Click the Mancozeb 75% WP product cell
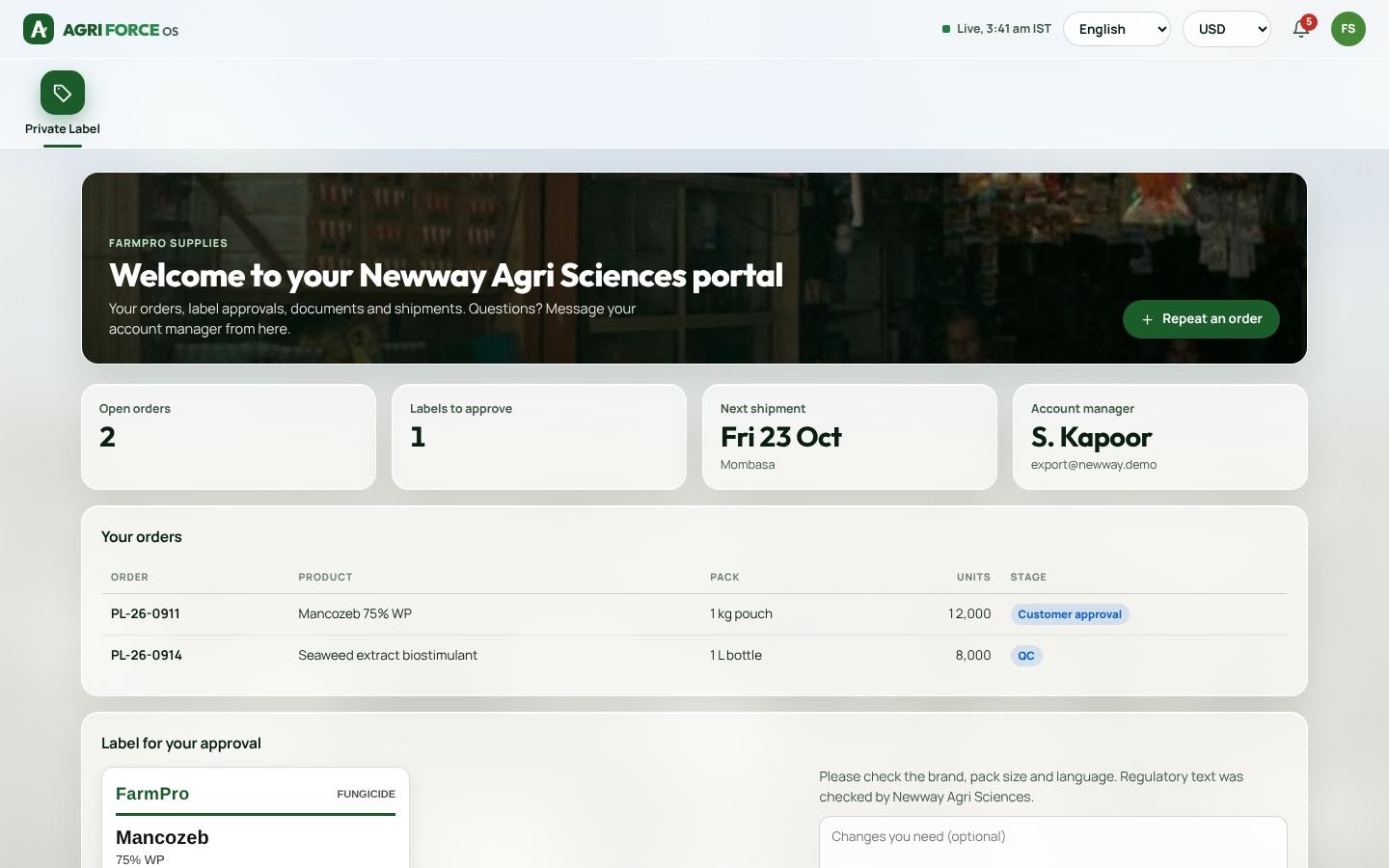This screenshot has height=868, width=1389. (355, 614)
